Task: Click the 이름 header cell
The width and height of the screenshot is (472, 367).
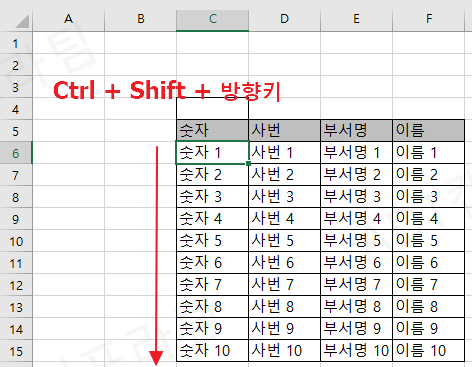Action: click(x=428, y=131)
